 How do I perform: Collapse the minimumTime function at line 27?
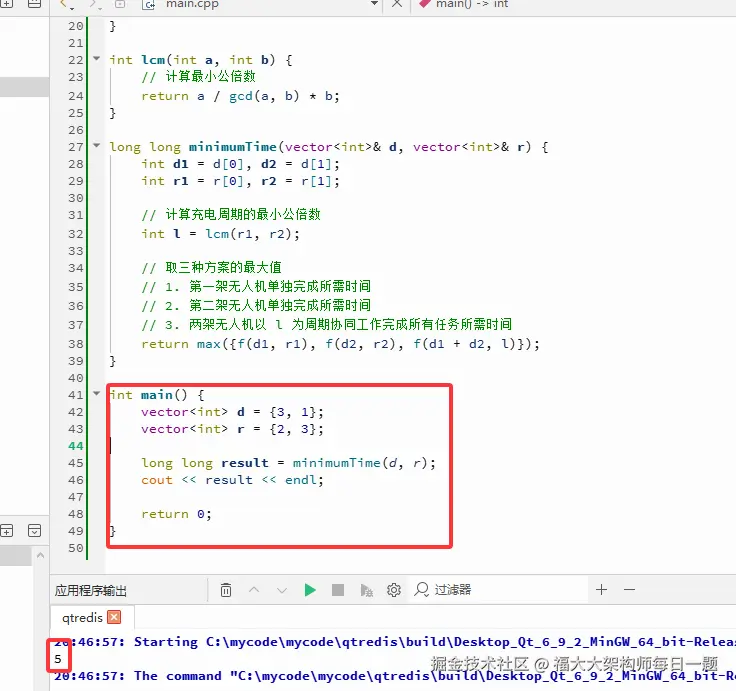point(97,146)
